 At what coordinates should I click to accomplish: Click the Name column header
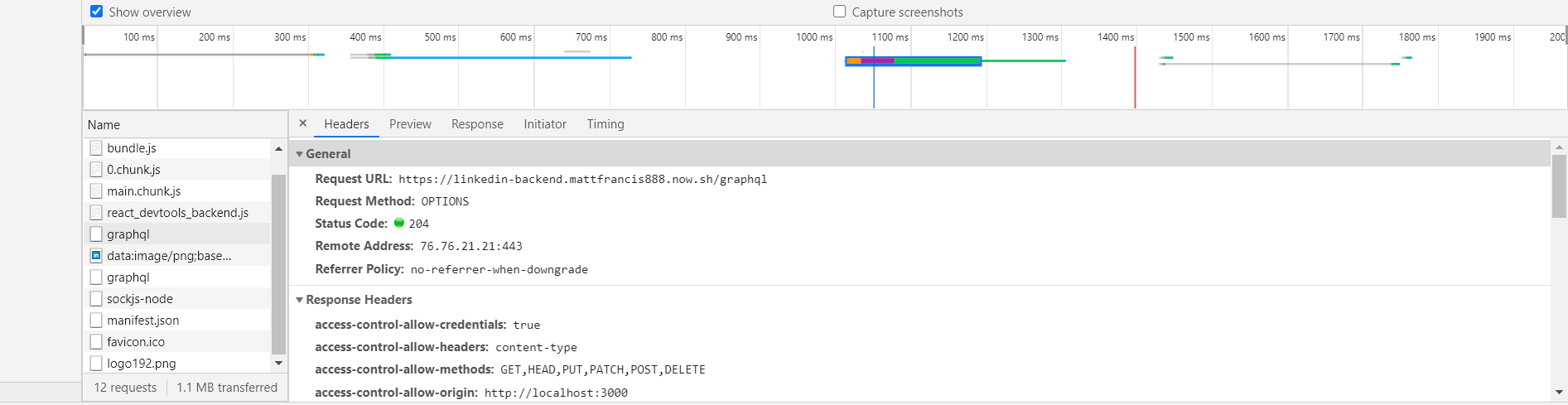[104, 125]
